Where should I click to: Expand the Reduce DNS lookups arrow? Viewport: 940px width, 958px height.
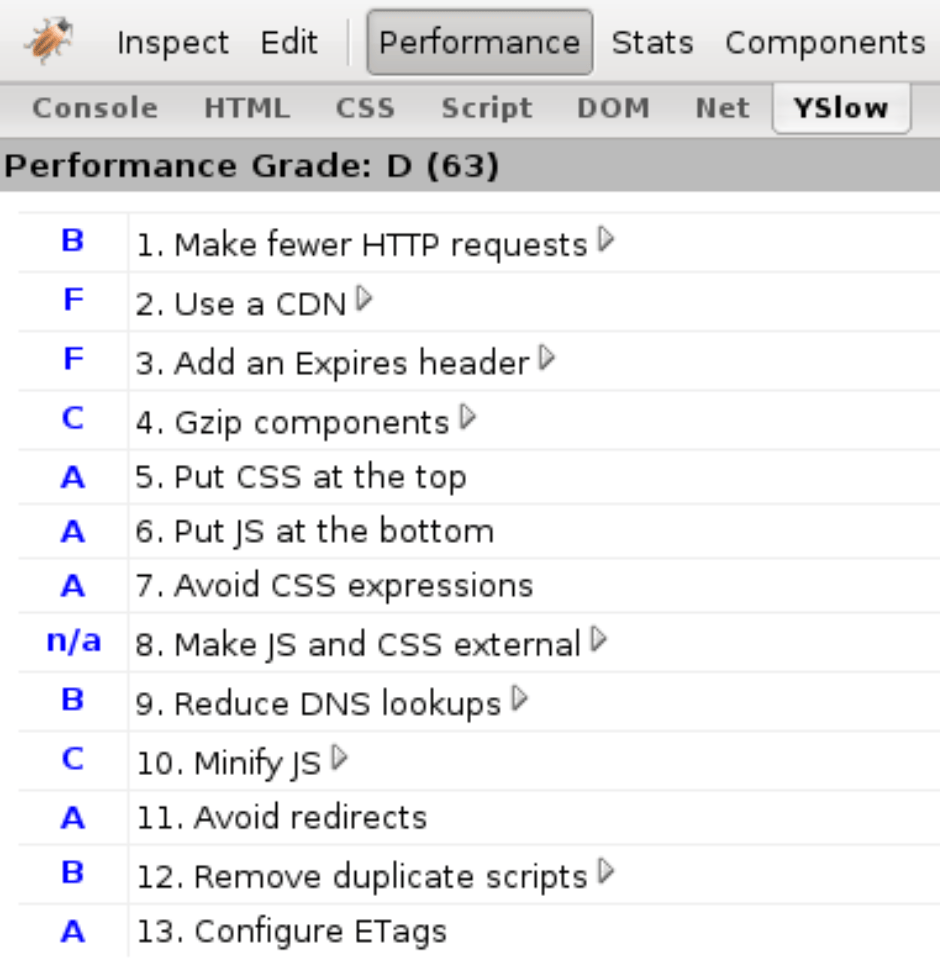(x=519, y=699)
